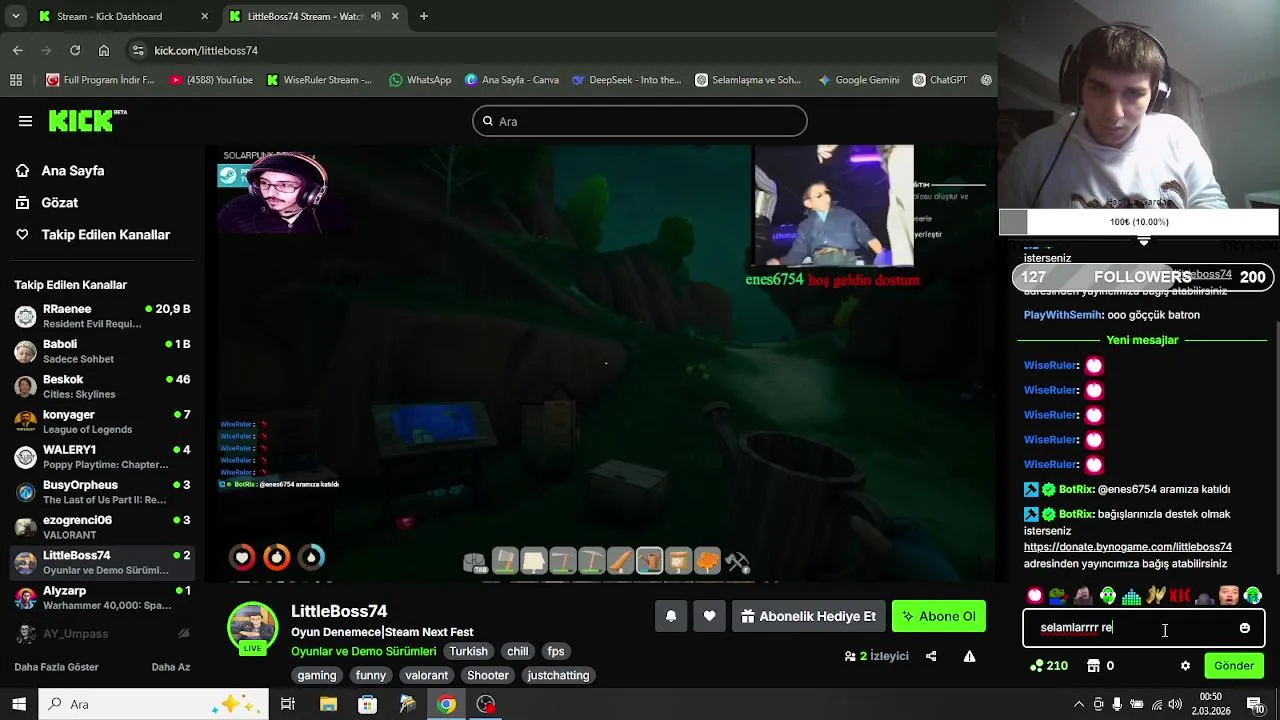Collapse list with Daha Az
1280x720 pixels.
pos(170,667)
